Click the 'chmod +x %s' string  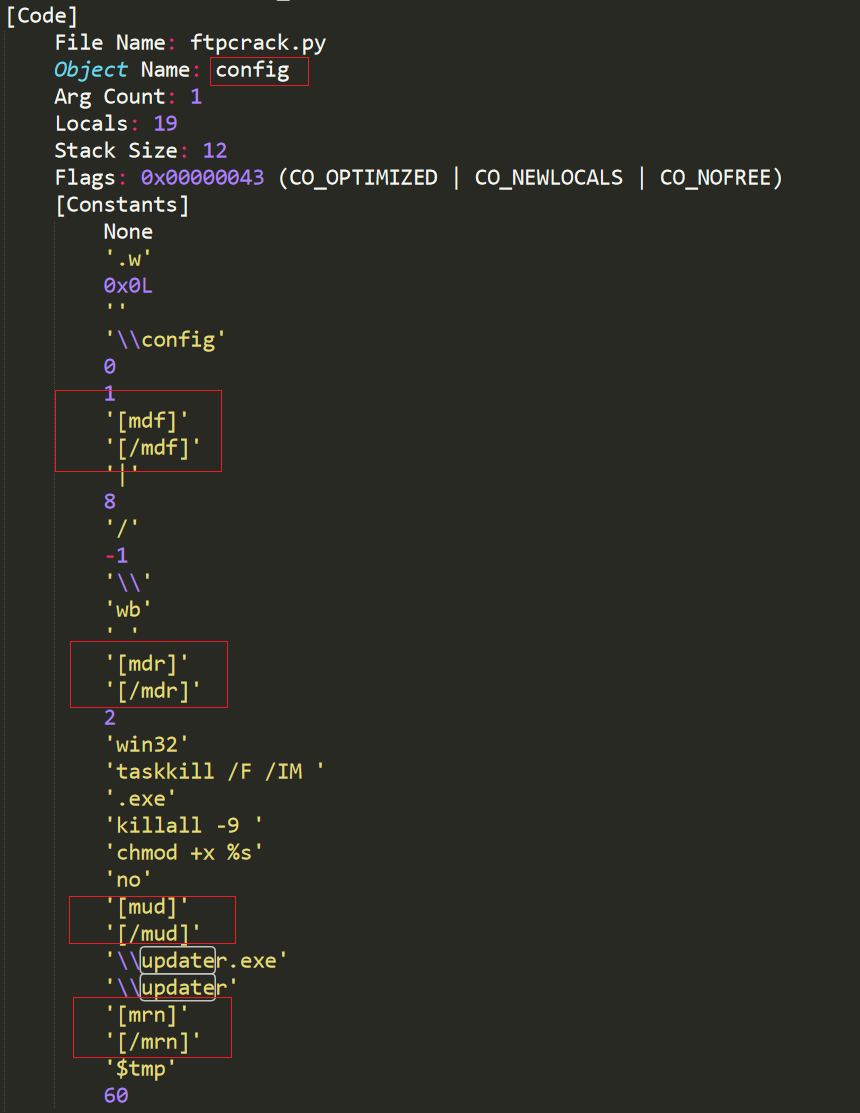pyautogui.click(x=184, y=852)
